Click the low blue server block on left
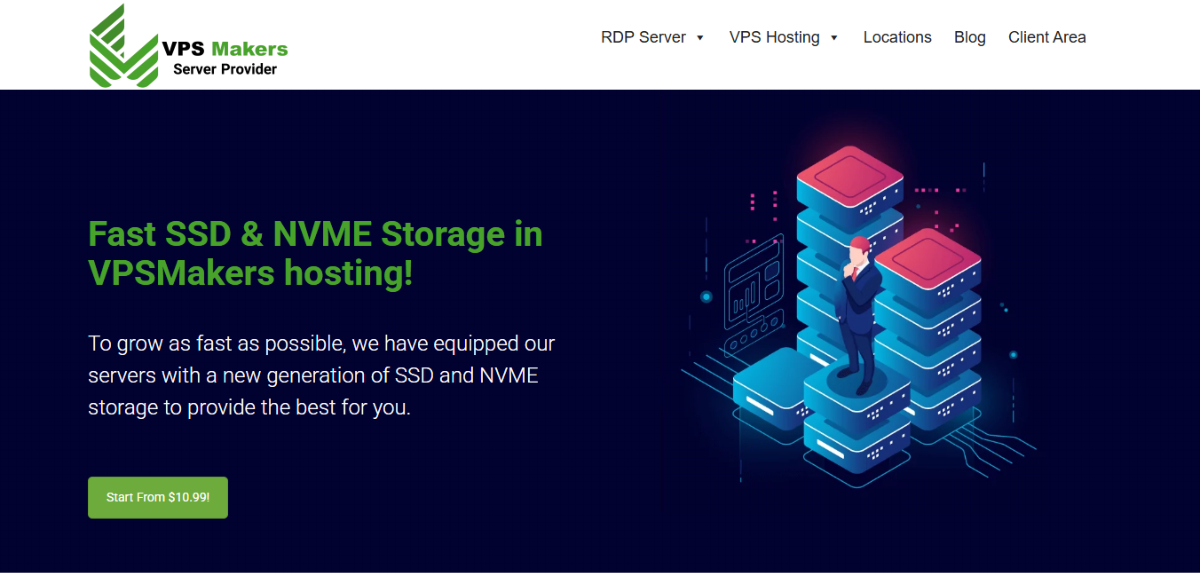Viewport: 1200px width, 573px height. tap(772, 388)
